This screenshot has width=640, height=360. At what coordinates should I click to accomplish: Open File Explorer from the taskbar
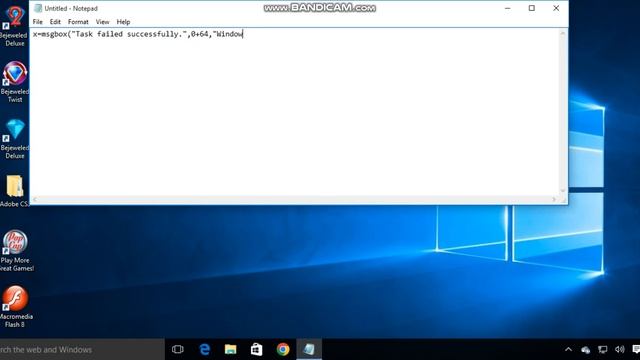(x=230, y=349)
